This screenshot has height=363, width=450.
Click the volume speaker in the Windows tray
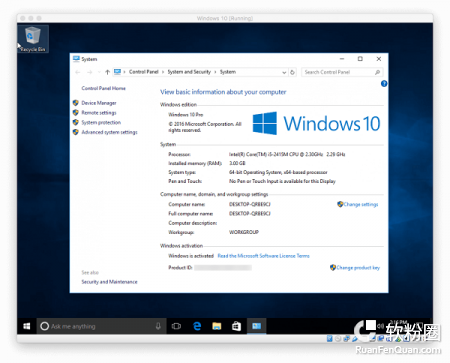click(380, 326)
